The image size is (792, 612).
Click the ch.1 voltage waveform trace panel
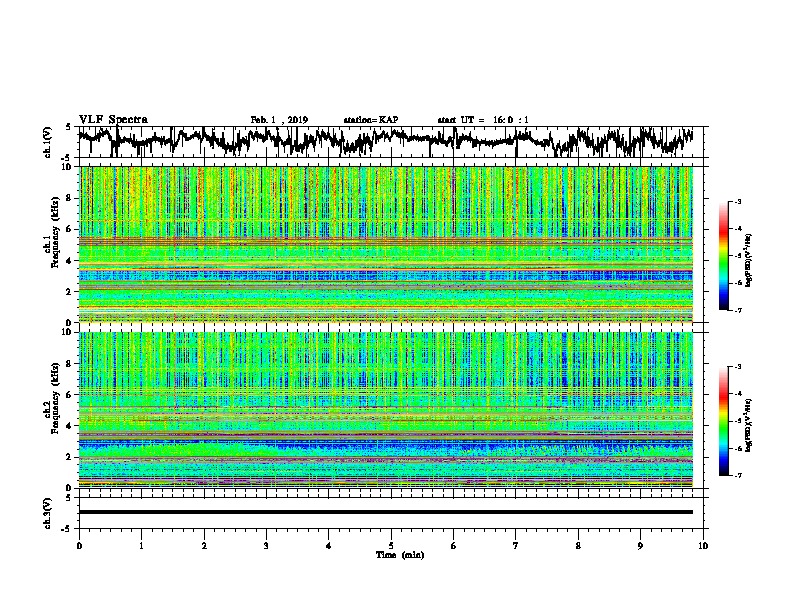pyautogui.click(x=391, y=142)
